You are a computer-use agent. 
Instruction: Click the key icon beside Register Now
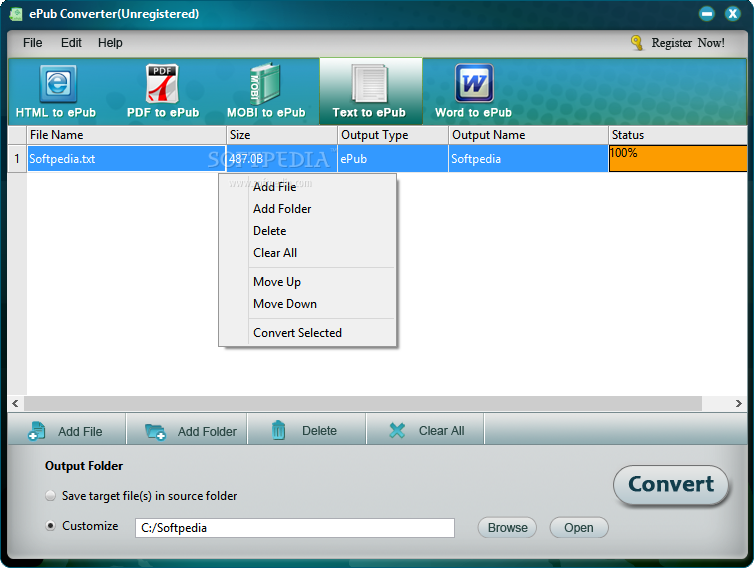[x=637, y=43]
